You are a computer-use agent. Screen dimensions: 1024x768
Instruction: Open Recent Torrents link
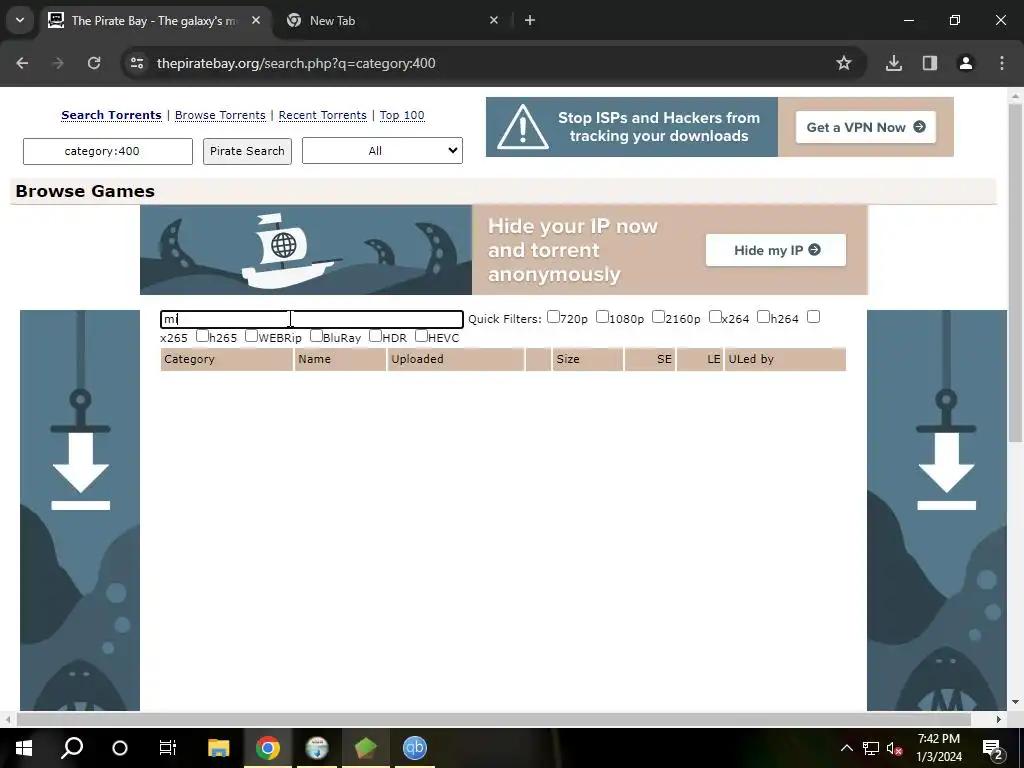click(323, 115)
